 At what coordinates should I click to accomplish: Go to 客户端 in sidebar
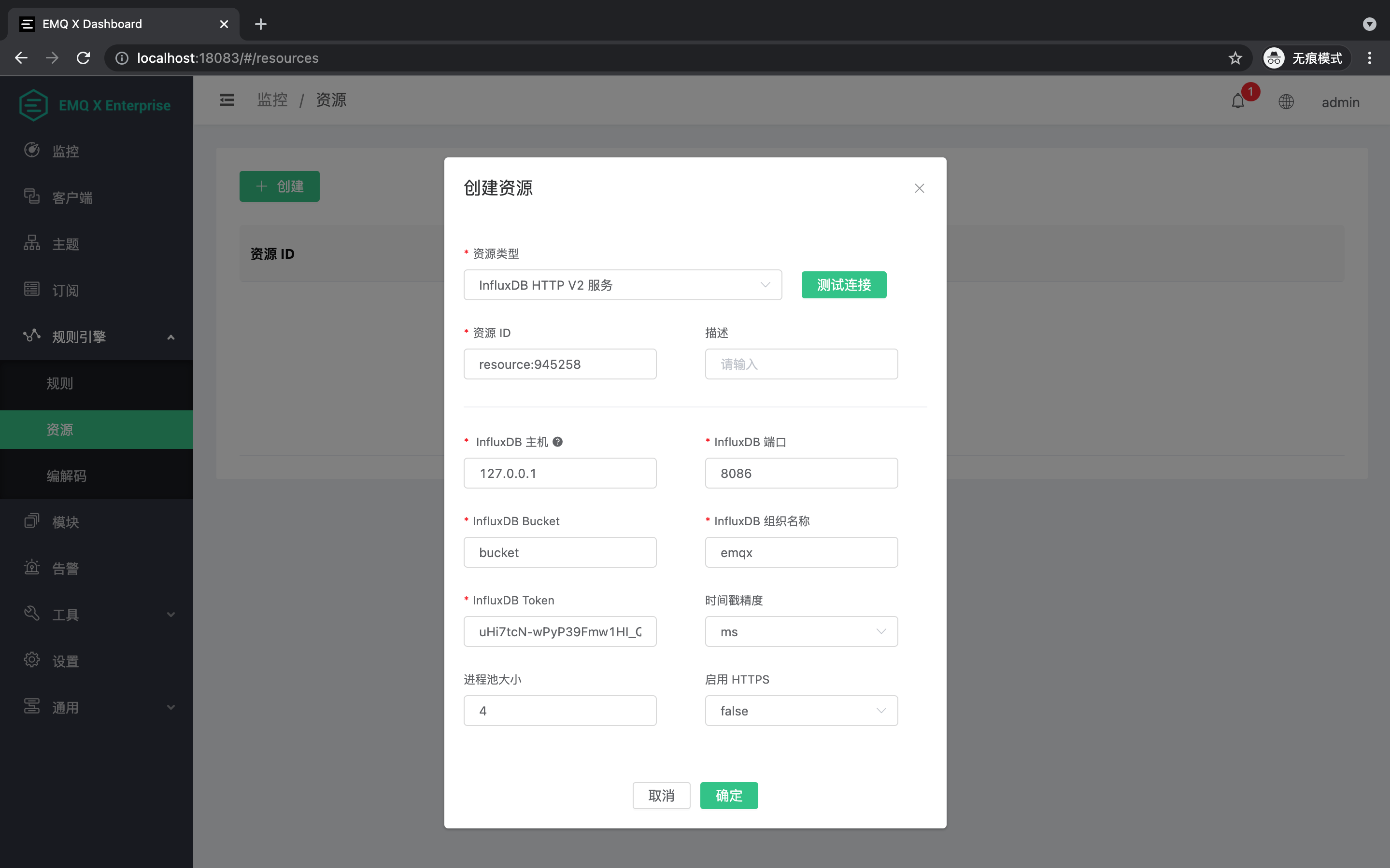pos(72,198)
